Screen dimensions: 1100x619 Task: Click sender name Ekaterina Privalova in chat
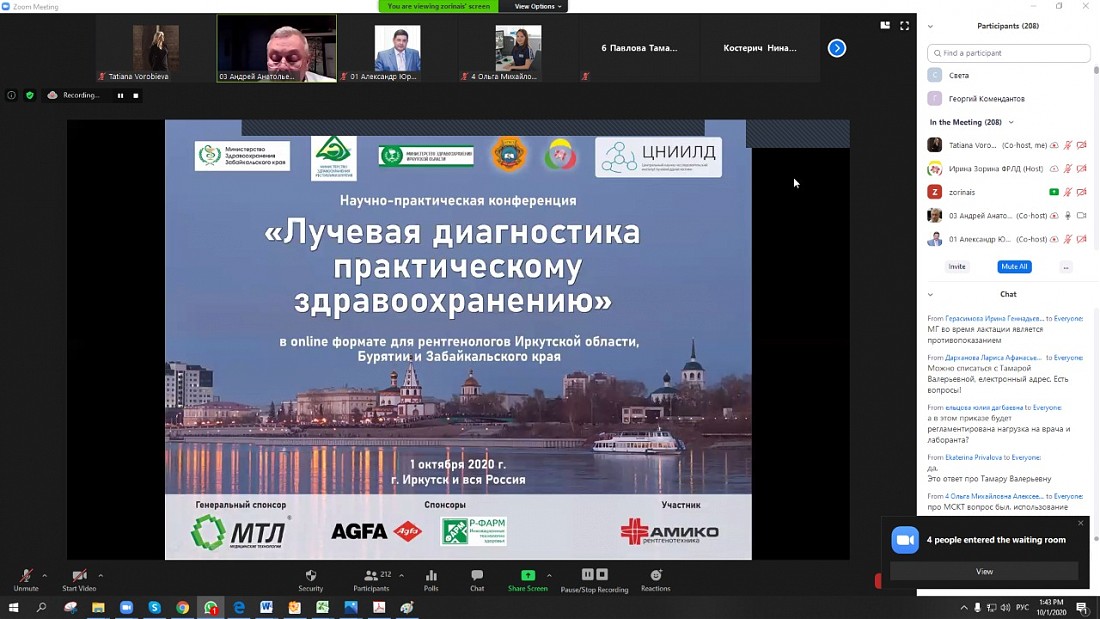tap(973, 458)
